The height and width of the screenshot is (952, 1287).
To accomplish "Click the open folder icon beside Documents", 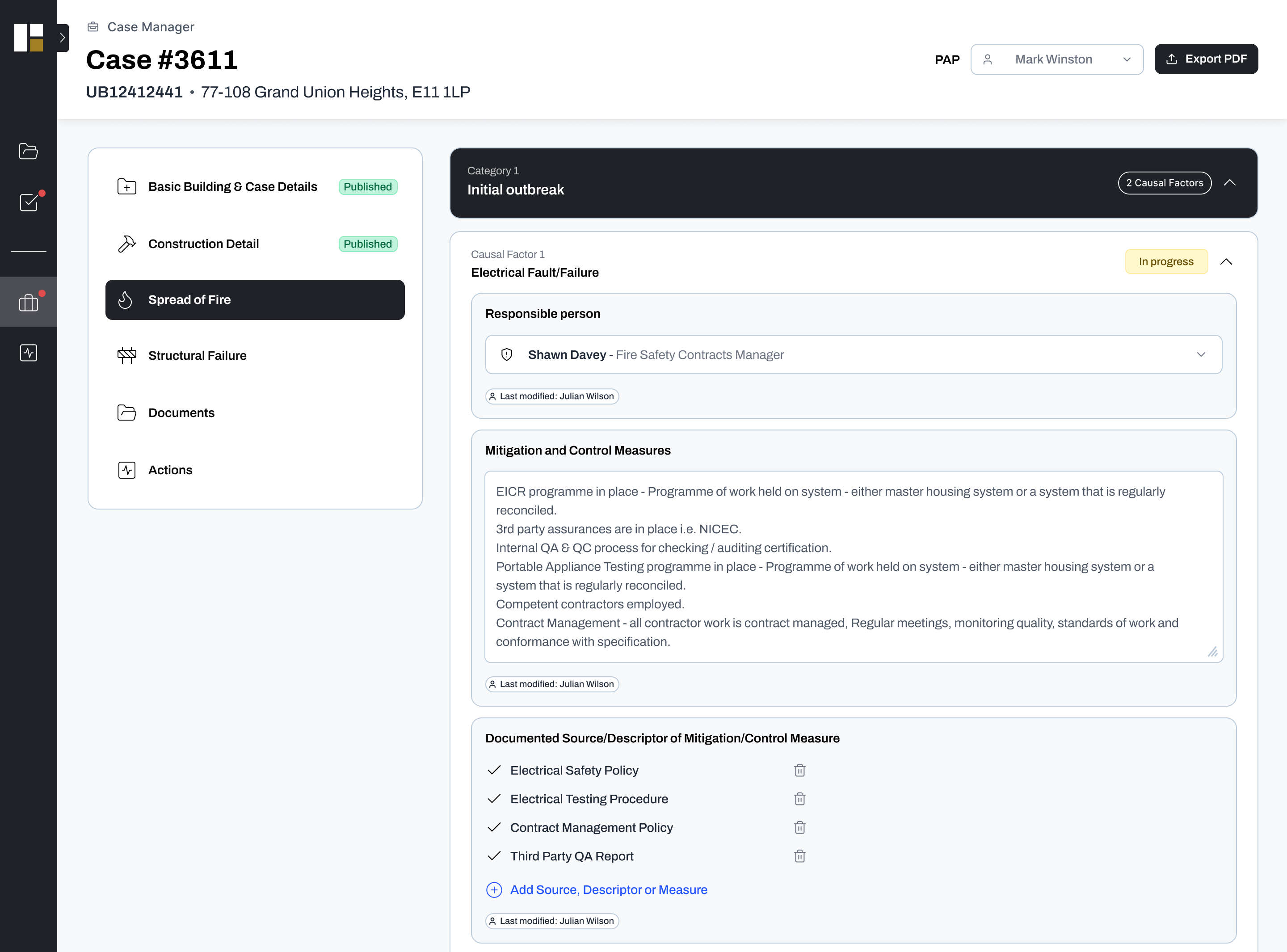I will 127,413.
